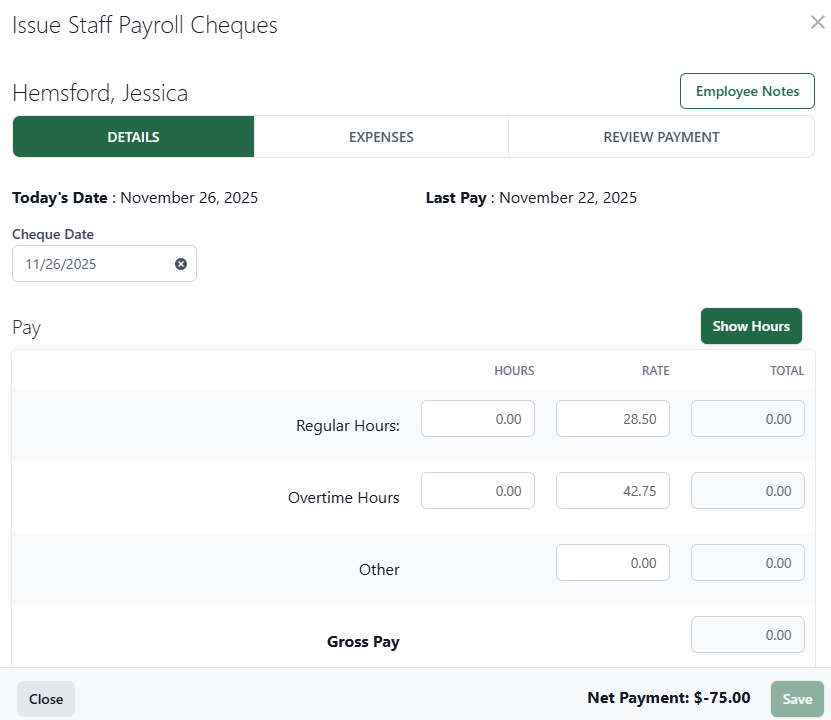
Task: Switch to the Details tab
Action: (134, 137)
